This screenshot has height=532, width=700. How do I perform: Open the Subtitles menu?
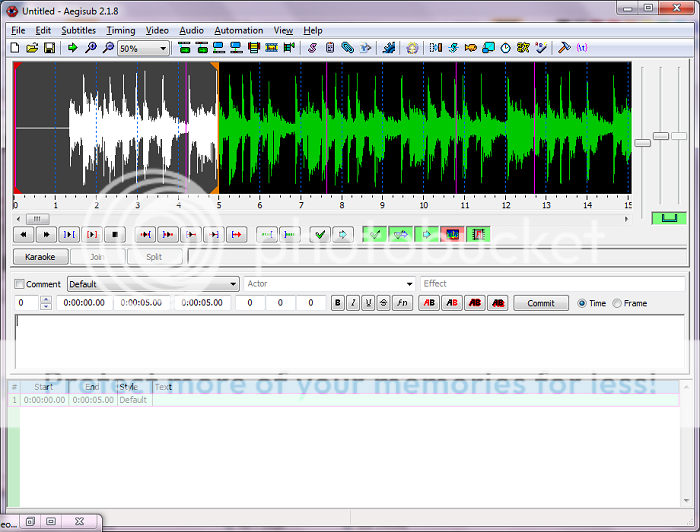coord(78,31)
